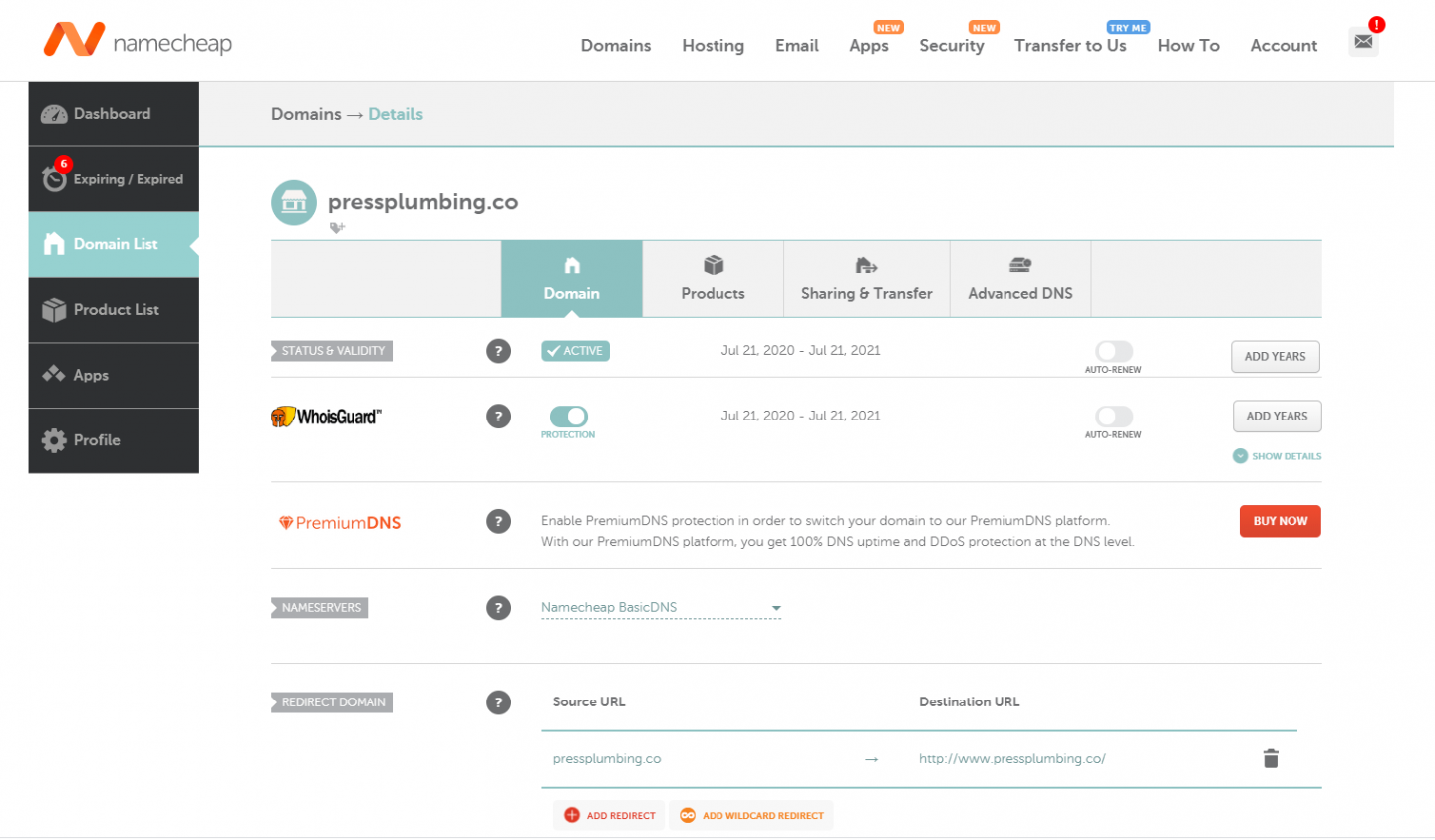Open the mail notifications envelope icon
1435x840 pixels.
pyautogui.click(x=1363, y=42)
